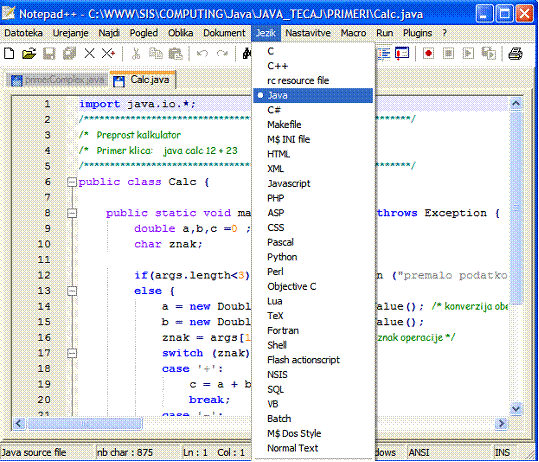Choose rc resource file language
This screenshot has width=539, height=462.
(313, 80)
